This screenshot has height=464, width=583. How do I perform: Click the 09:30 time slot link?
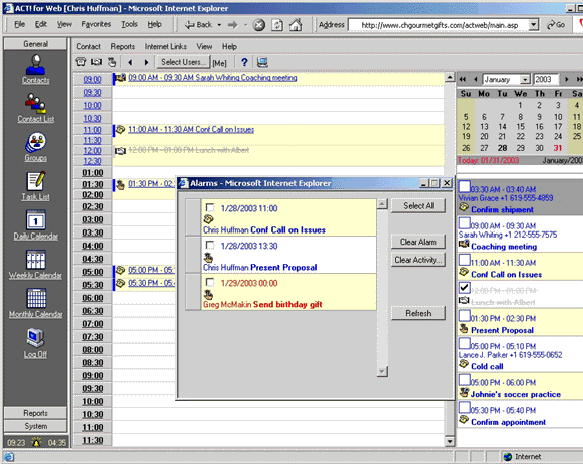tap(92, 93)
